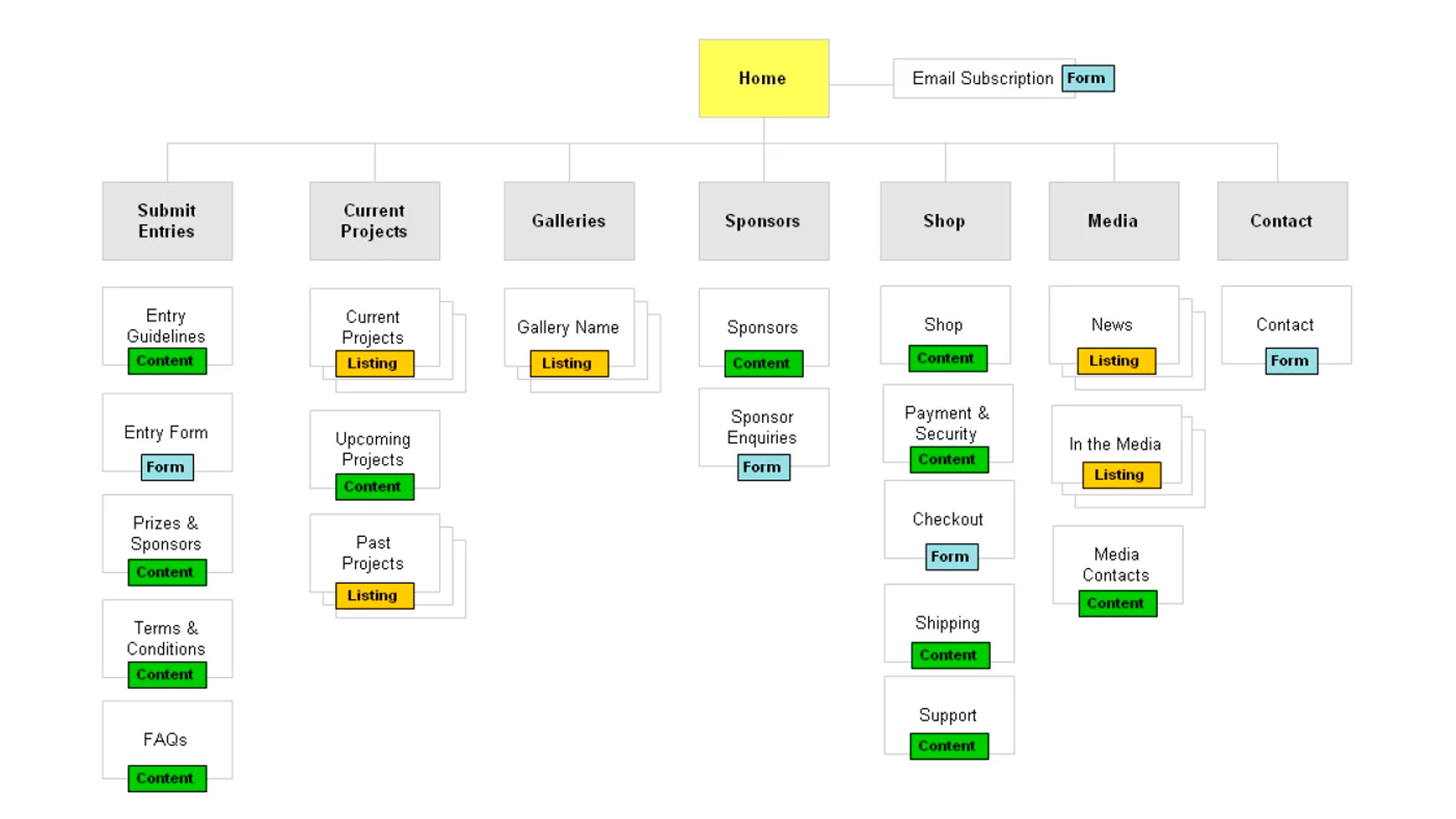Open the Media section header
The height and width of the screenshot is (819, 1456).
pos(1112,221)
